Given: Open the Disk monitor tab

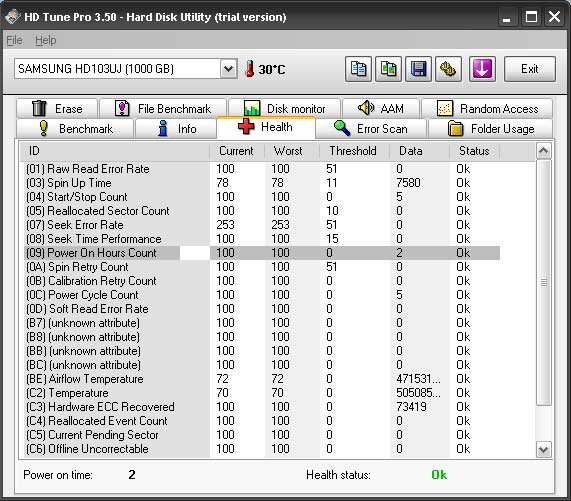Looking at the screenshot, I should point(284,109).
